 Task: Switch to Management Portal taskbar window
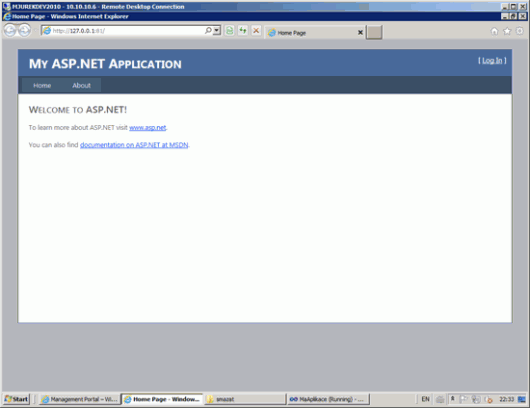pyautogui.click(x=80, y=399)
